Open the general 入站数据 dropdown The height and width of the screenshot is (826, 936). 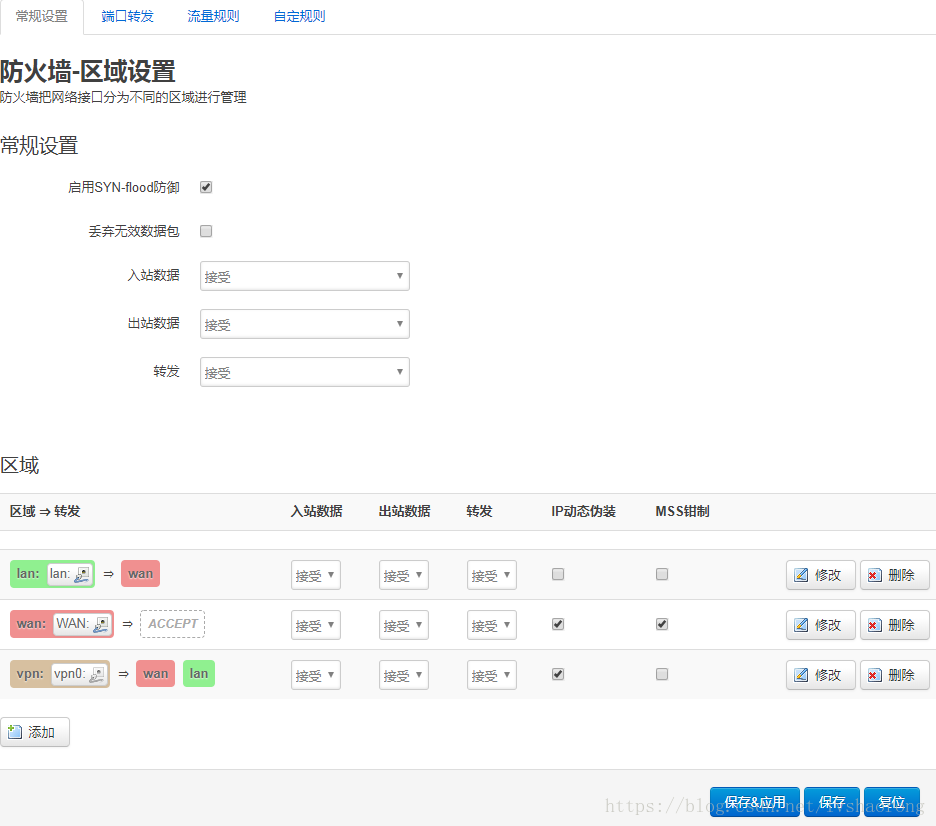pos(304,276)
